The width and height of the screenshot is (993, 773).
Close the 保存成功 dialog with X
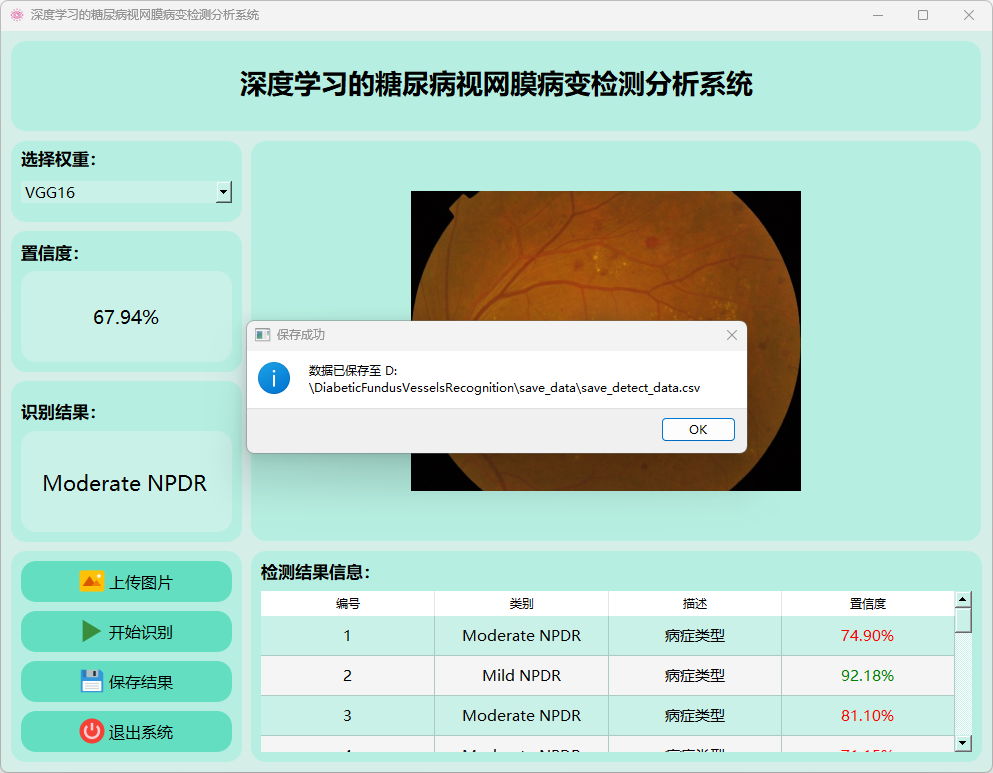coord(732,335)
